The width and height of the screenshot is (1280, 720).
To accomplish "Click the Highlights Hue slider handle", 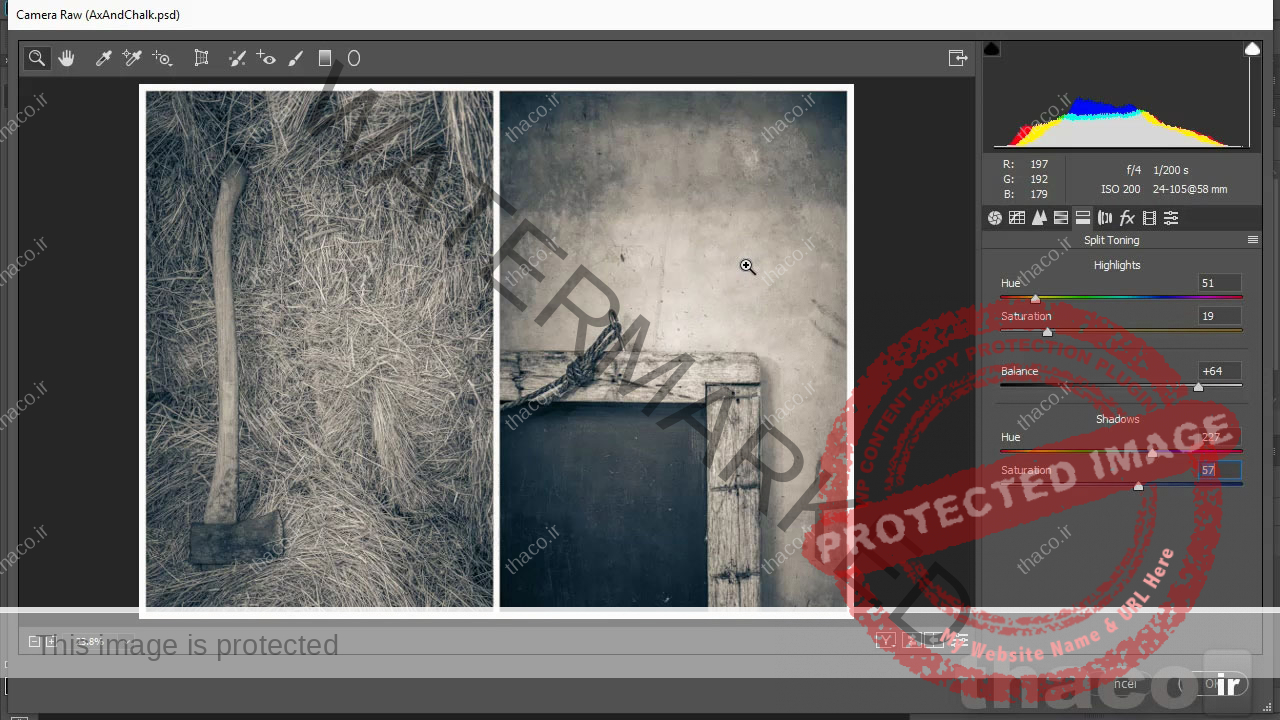I will (1035, 298).
